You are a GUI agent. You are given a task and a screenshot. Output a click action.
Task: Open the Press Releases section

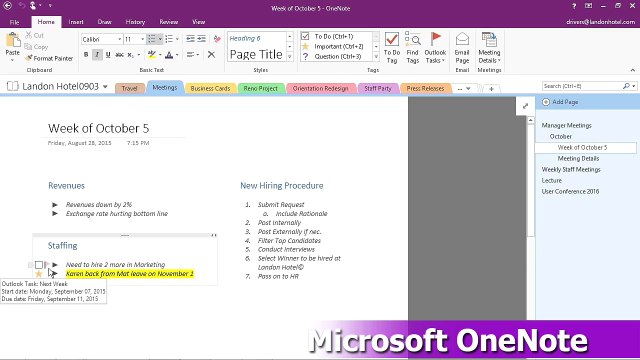[x=425, y=88]
